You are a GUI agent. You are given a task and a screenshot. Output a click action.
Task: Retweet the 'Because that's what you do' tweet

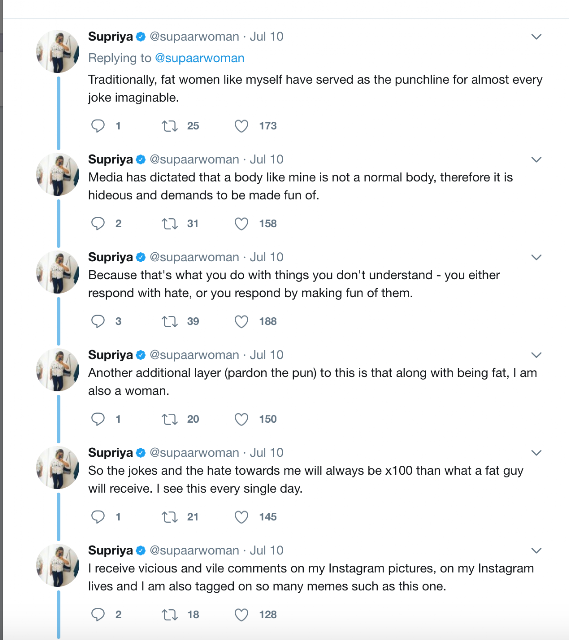(169, 321)
